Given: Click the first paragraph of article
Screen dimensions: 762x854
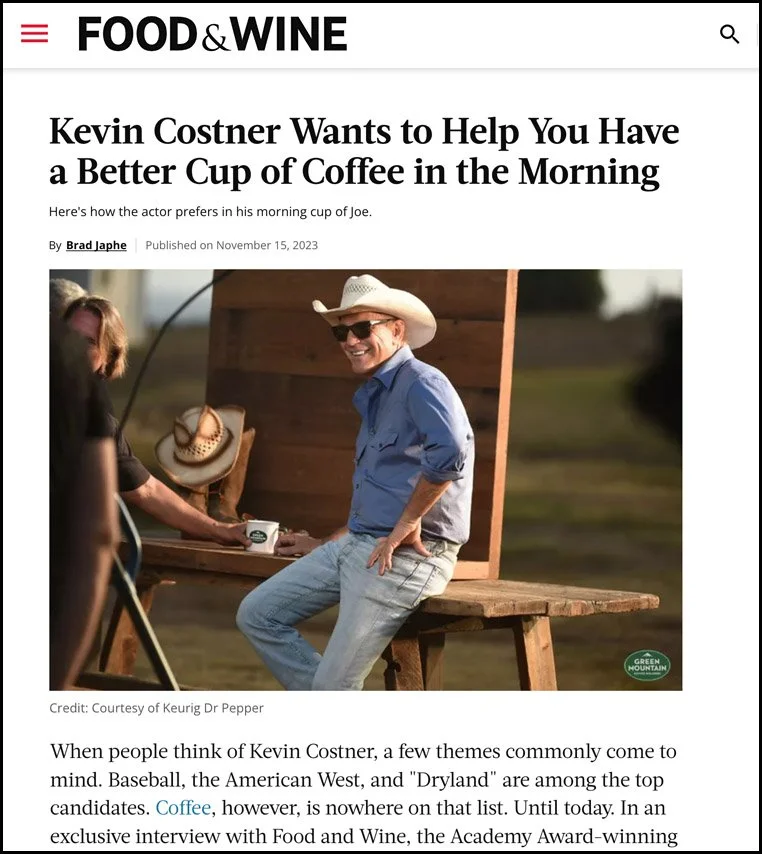Looking at the screenshot, I should point(363,794).
